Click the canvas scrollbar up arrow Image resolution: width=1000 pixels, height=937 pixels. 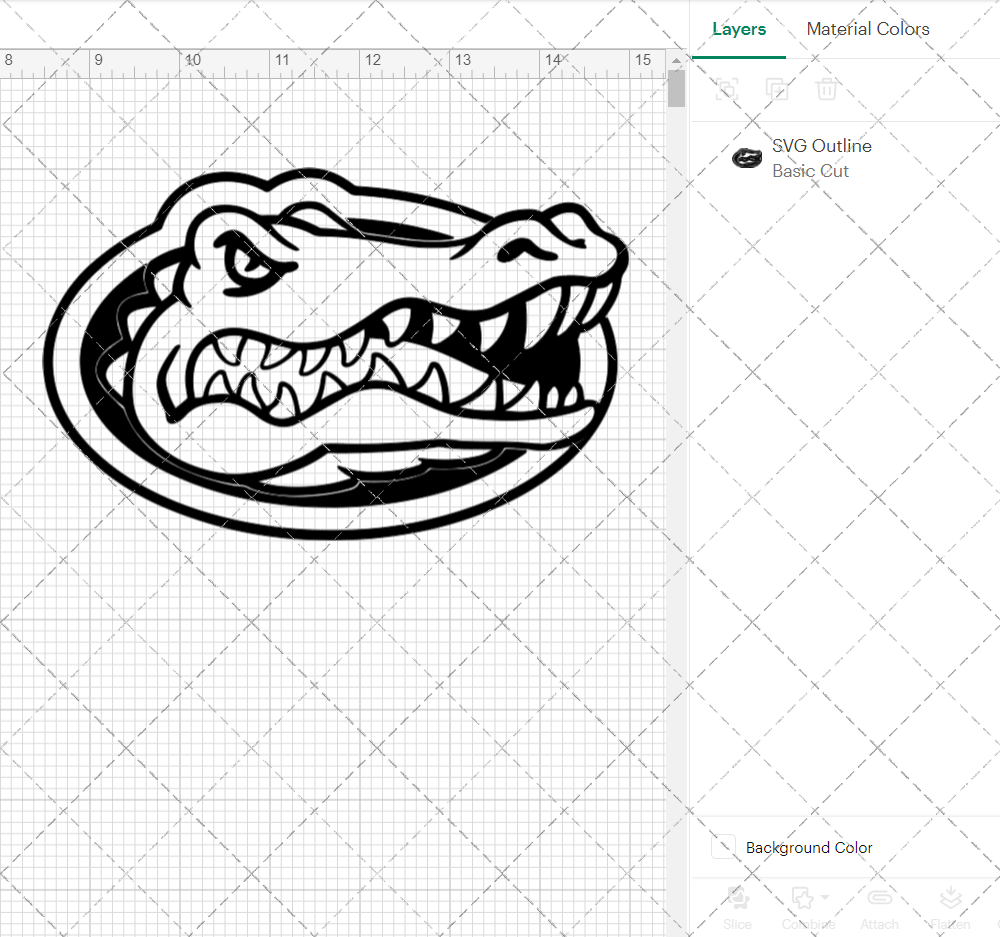[676, 60]
